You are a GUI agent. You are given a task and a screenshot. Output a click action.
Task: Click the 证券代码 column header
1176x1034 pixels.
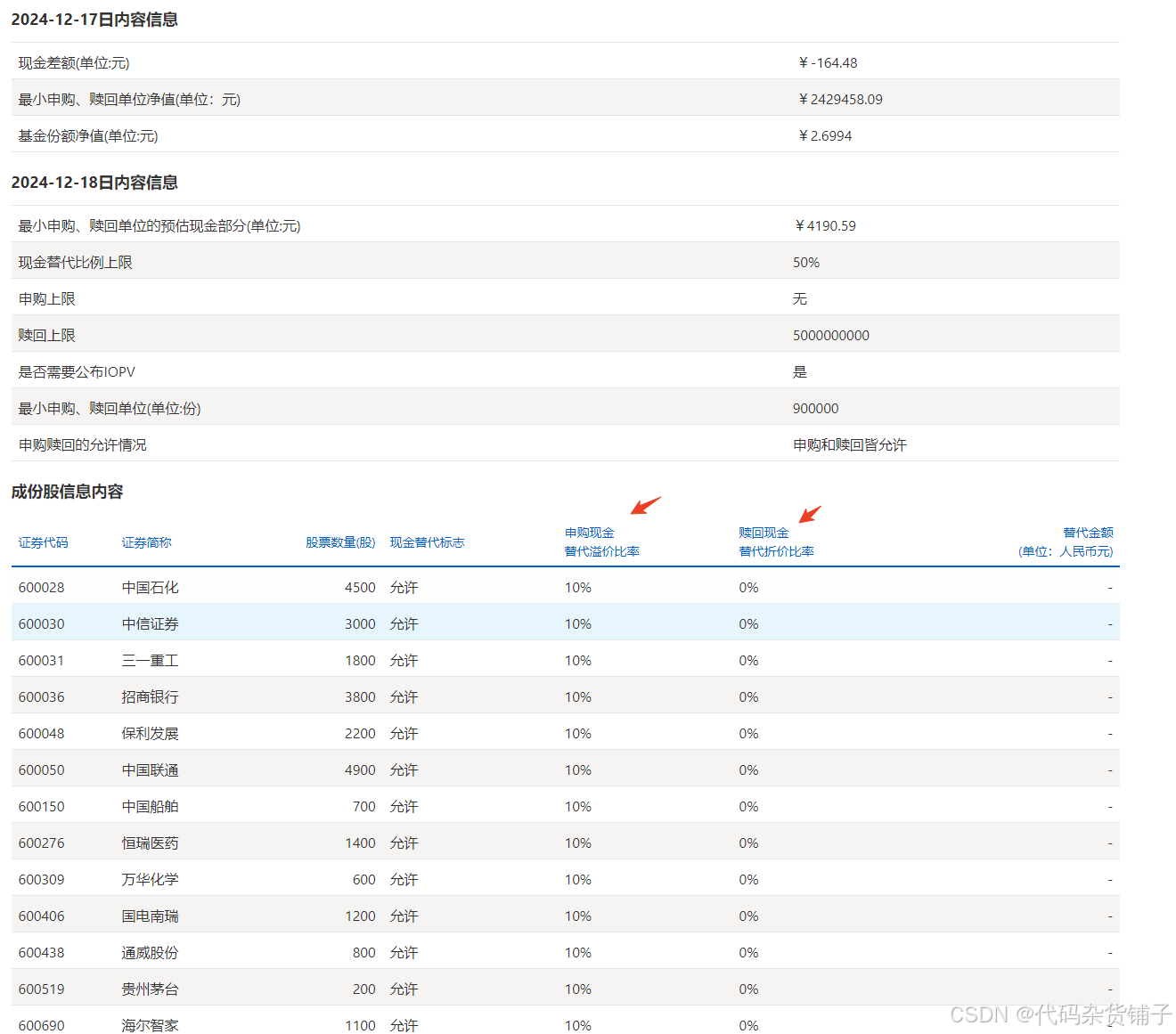click(43, 542)
